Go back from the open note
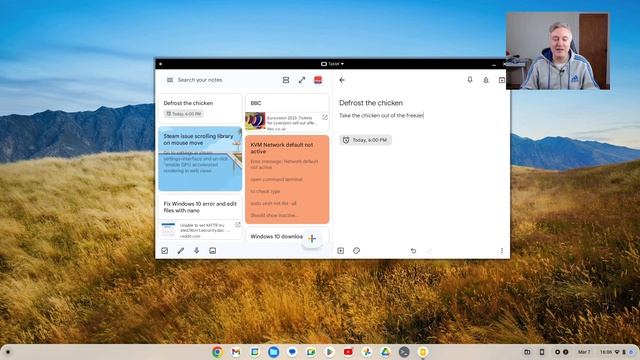This screenshot has width=640, height=360. coord(342,80)
